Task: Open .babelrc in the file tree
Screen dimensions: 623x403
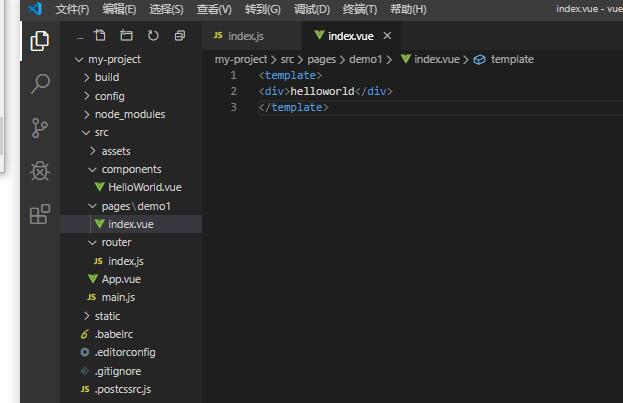Action: 114,334
